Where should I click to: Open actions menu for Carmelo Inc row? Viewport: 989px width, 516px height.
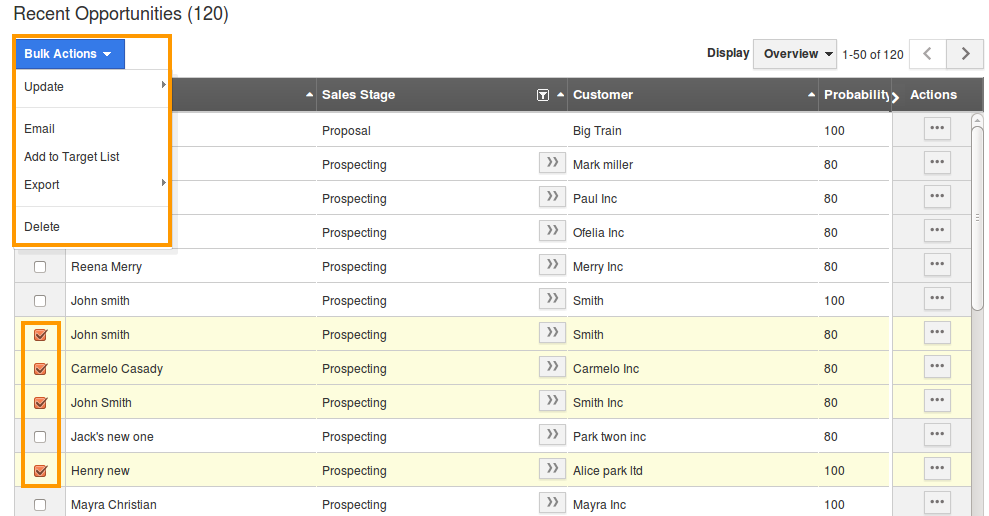click(x=937, y=367)
